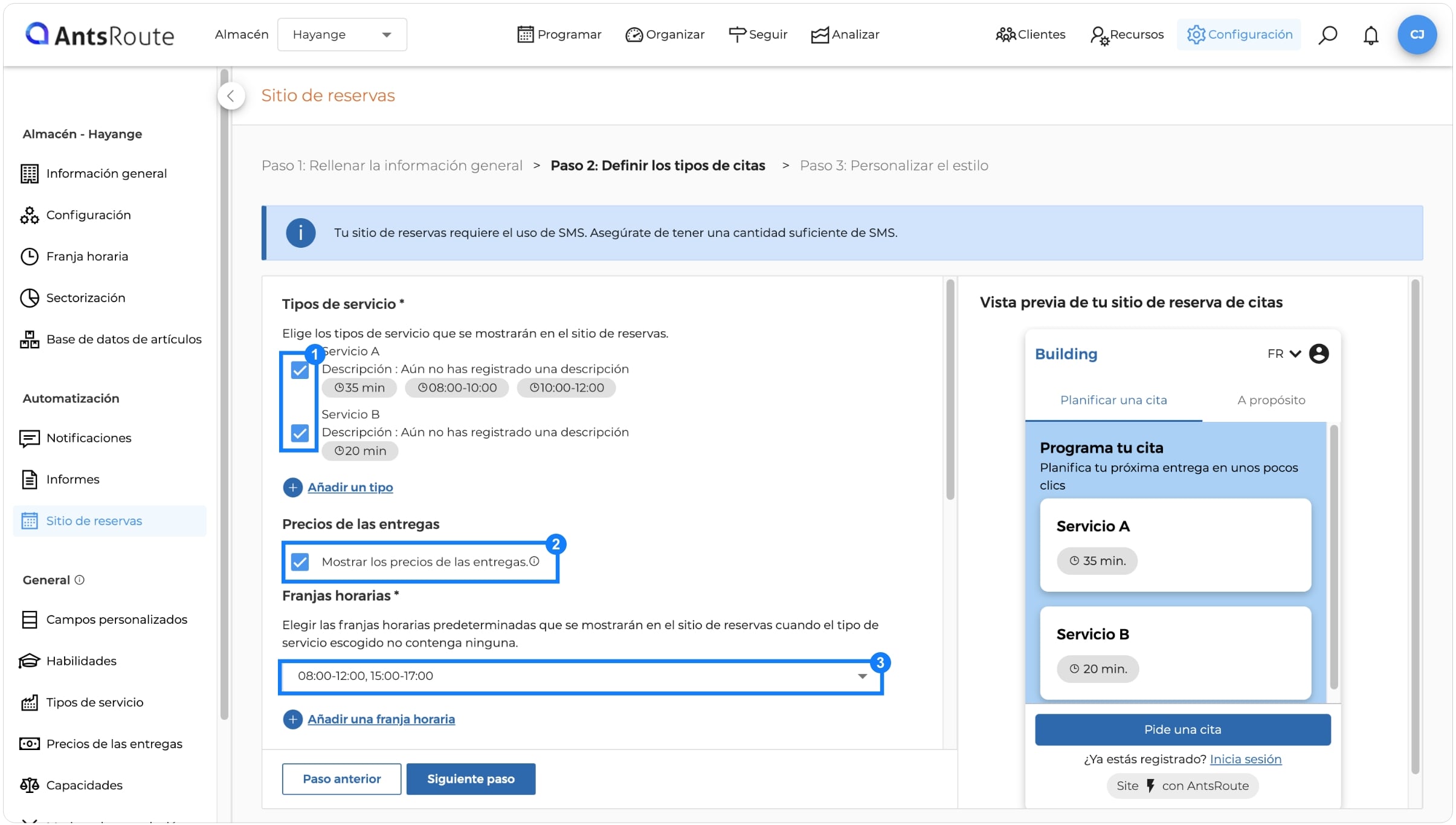This screenshot has height=825, width=1456.
Task: Click the service types panel scrollbar
Action: tap(950, 390)
